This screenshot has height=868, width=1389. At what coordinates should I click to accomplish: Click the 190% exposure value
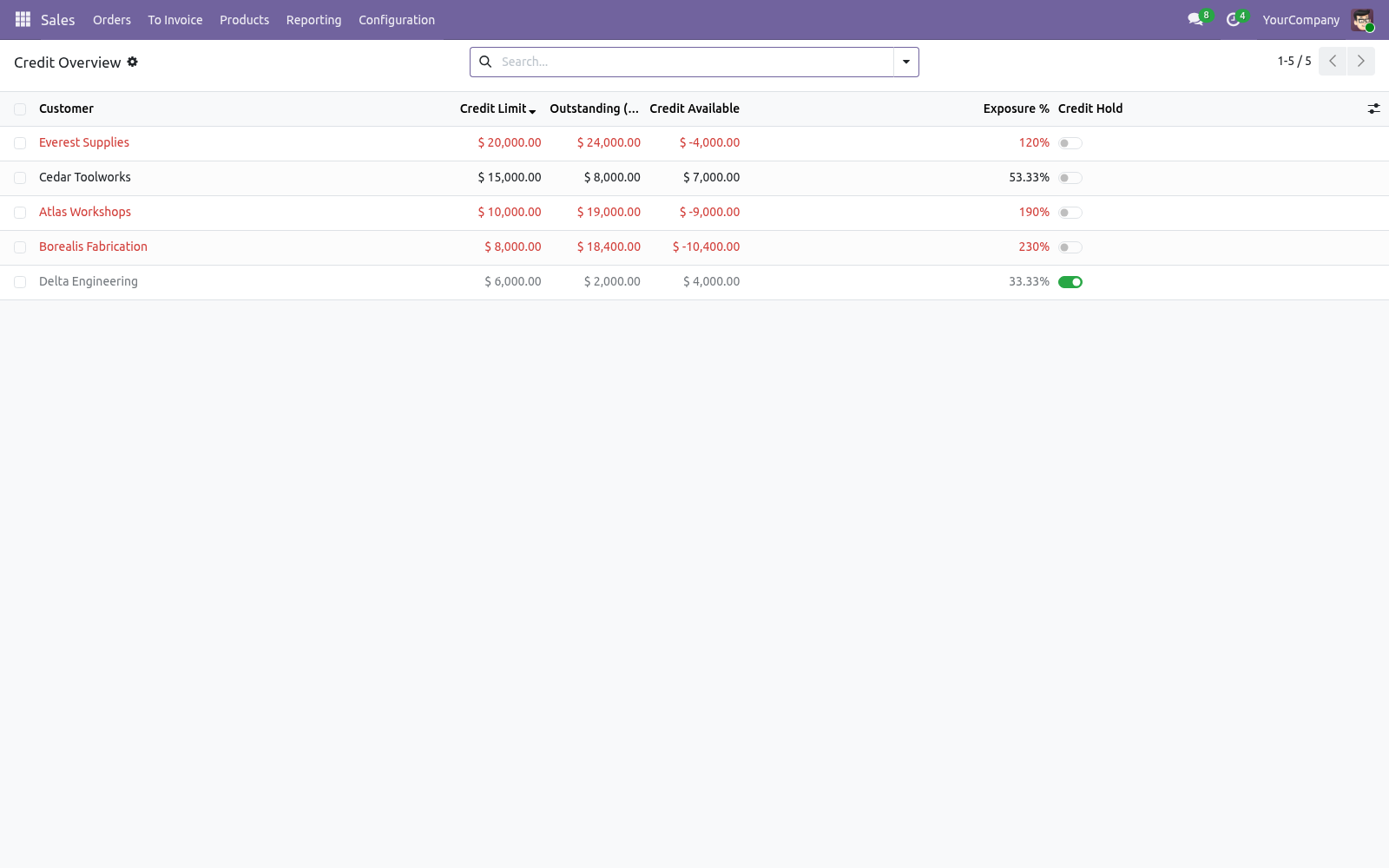[x=1034, y=212]
